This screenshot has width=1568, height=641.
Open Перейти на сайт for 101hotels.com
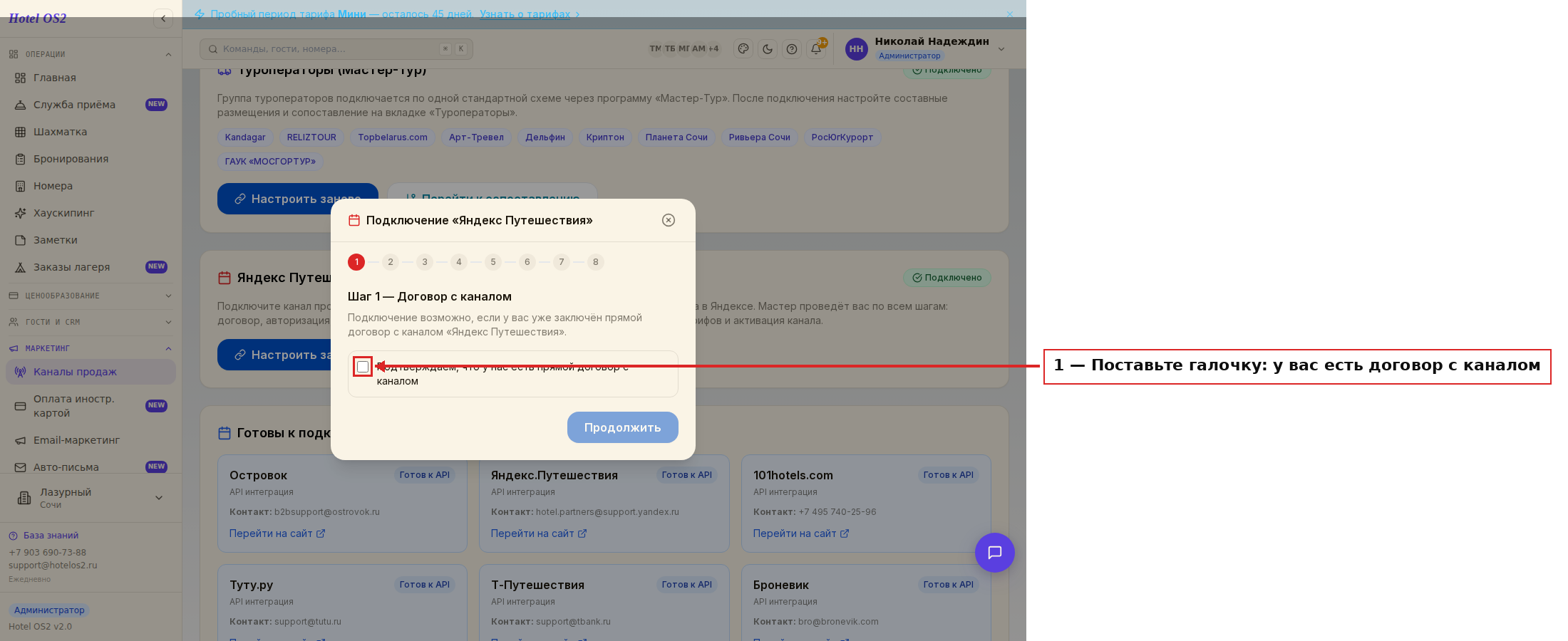tap(801, 533)
